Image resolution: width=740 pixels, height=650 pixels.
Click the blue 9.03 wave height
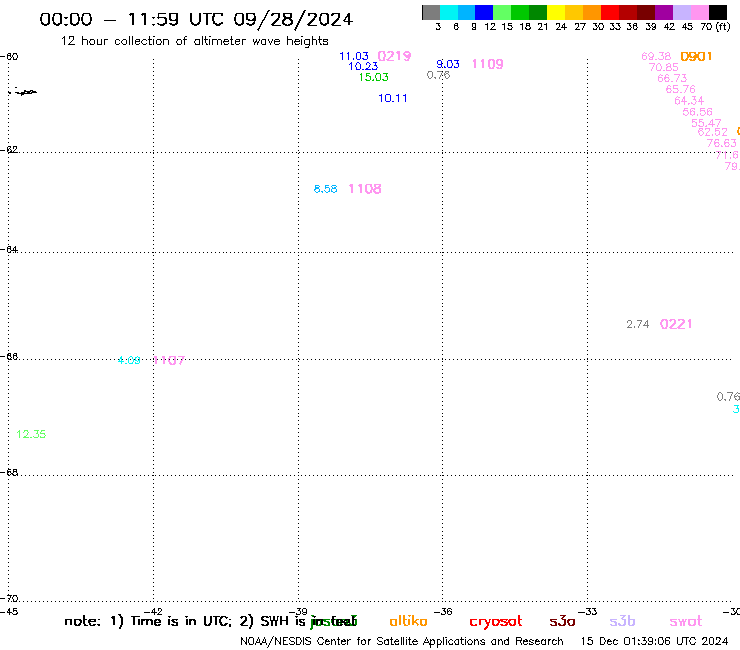coord(448,64)
